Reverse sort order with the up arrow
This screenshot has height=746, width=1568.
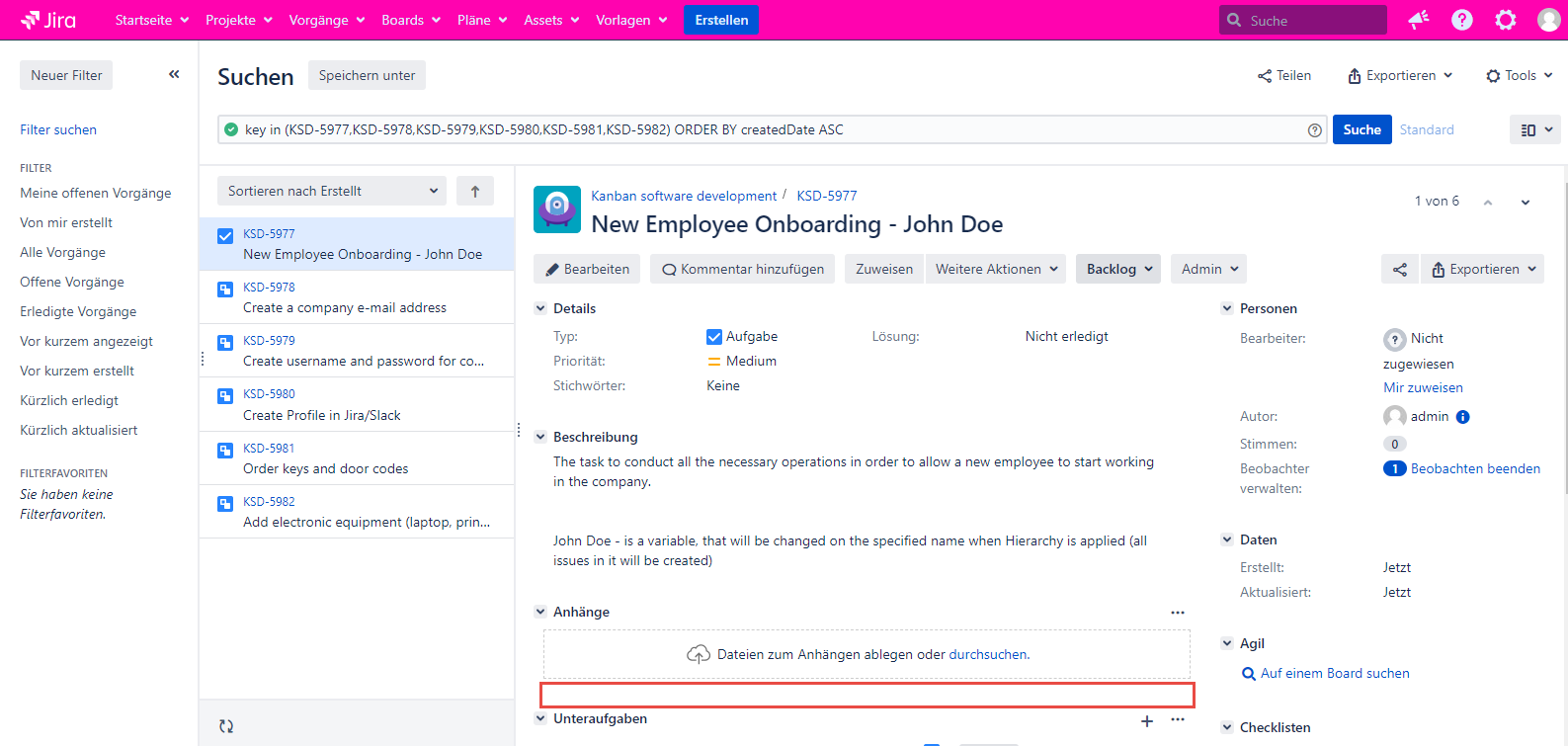click(475, 192)
